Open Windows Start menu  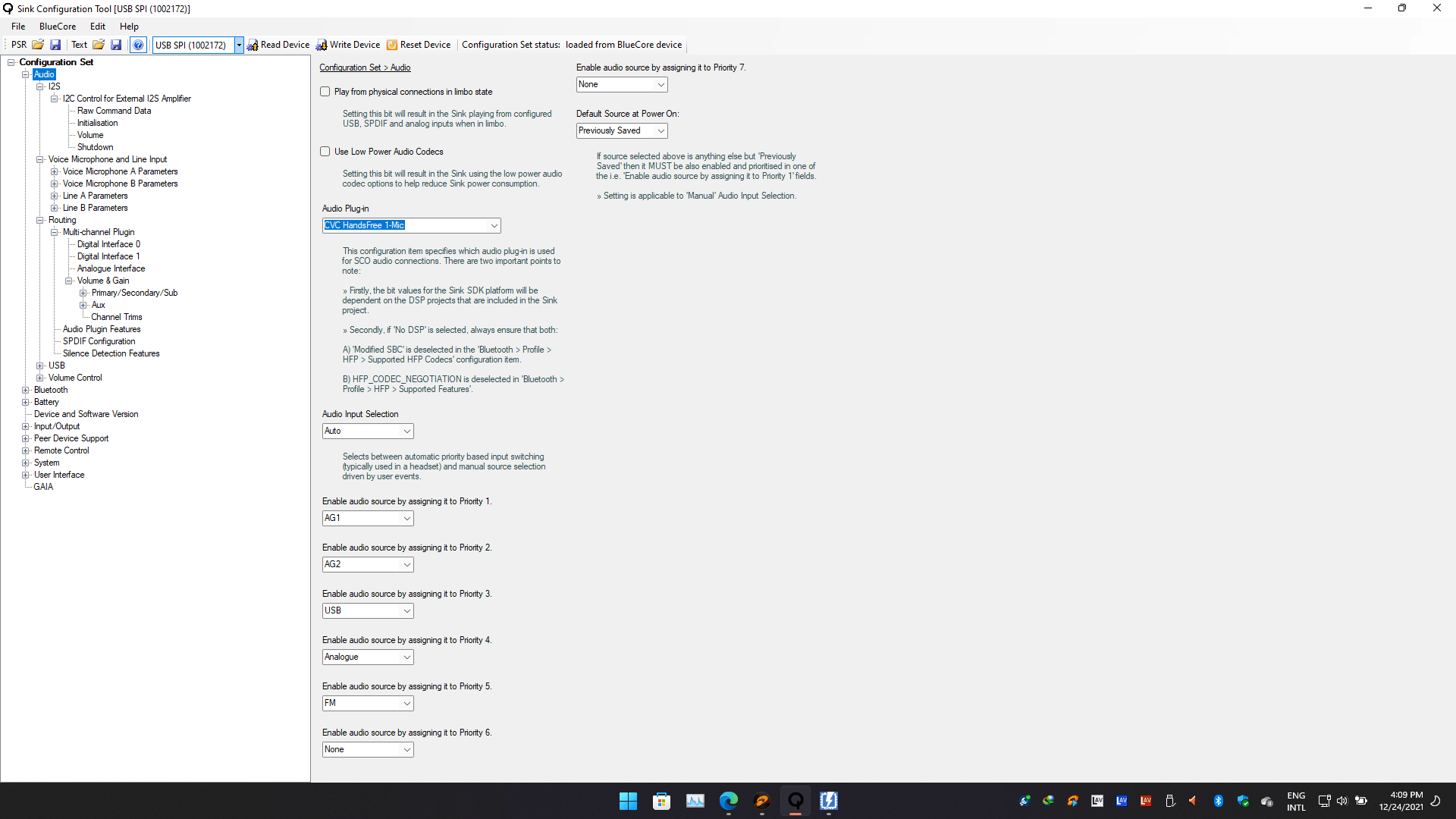pyautogui.click(x=628, y=801)
